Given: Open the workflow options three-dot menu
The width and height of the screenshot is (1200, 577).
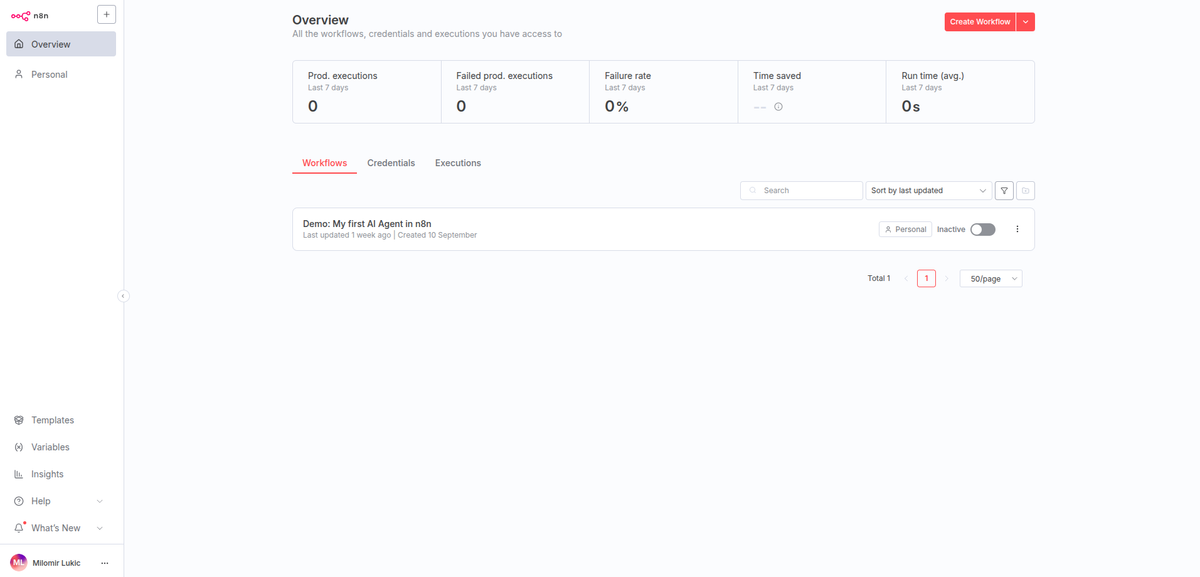Looking at the screenshot, I should tap(1017, 229).
